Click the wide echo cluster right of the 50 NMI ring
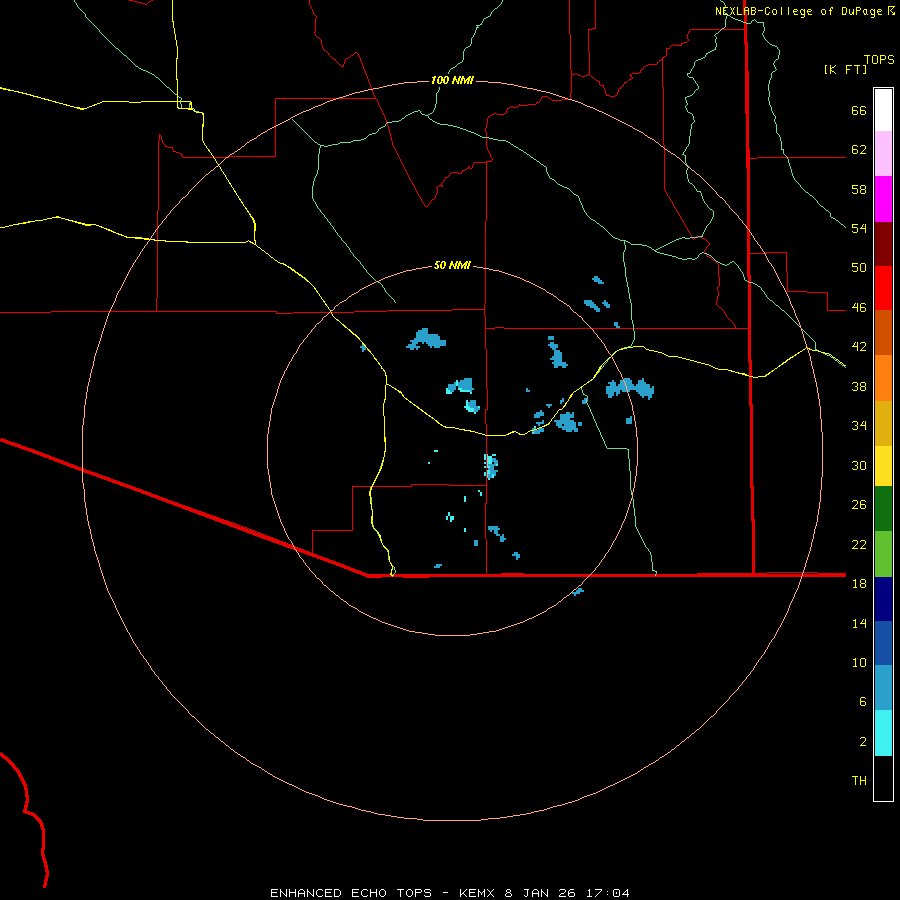The width and height of the screenshot is (900, 900). (630, 389)
